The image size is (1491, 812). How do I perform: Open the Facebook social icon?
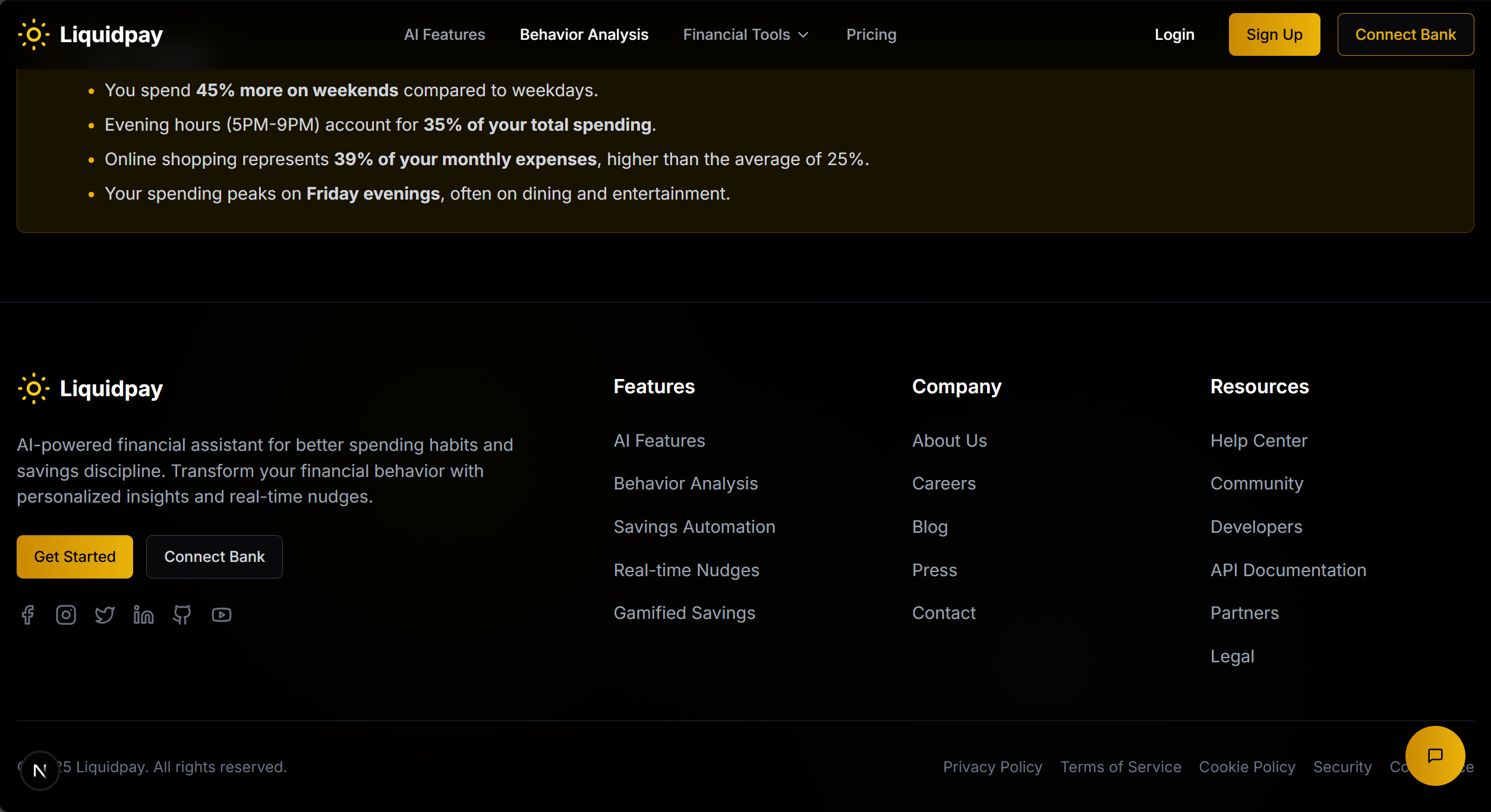[x=27, y=615]
